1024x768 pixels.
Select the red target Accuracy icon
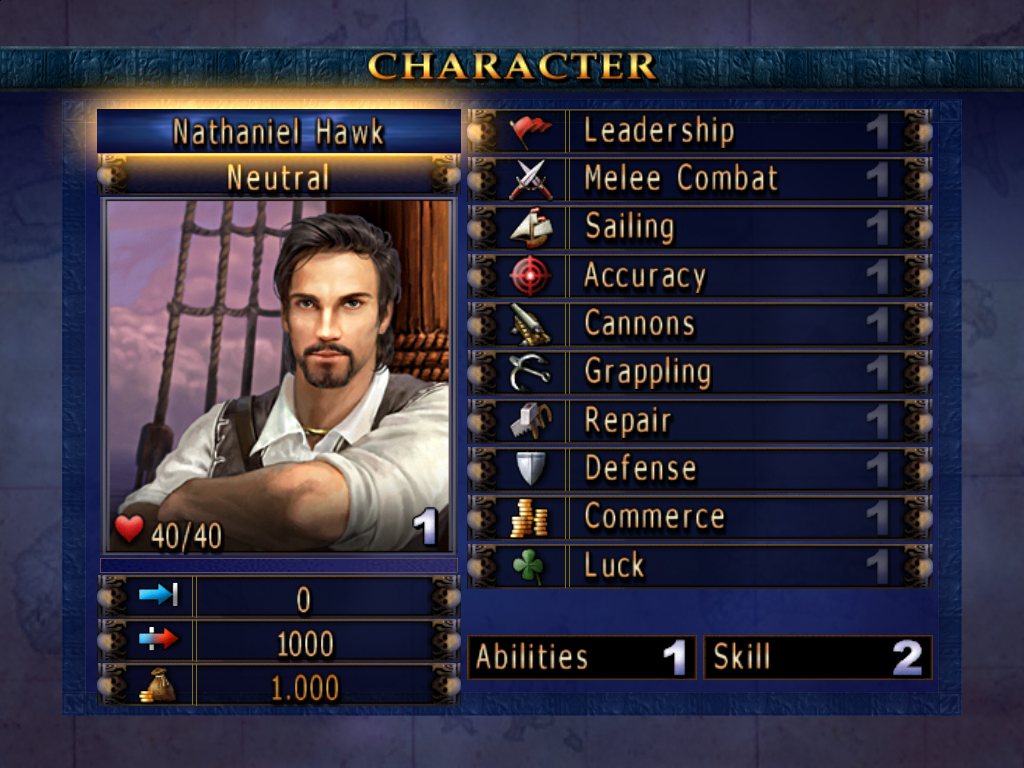point(530,276)
